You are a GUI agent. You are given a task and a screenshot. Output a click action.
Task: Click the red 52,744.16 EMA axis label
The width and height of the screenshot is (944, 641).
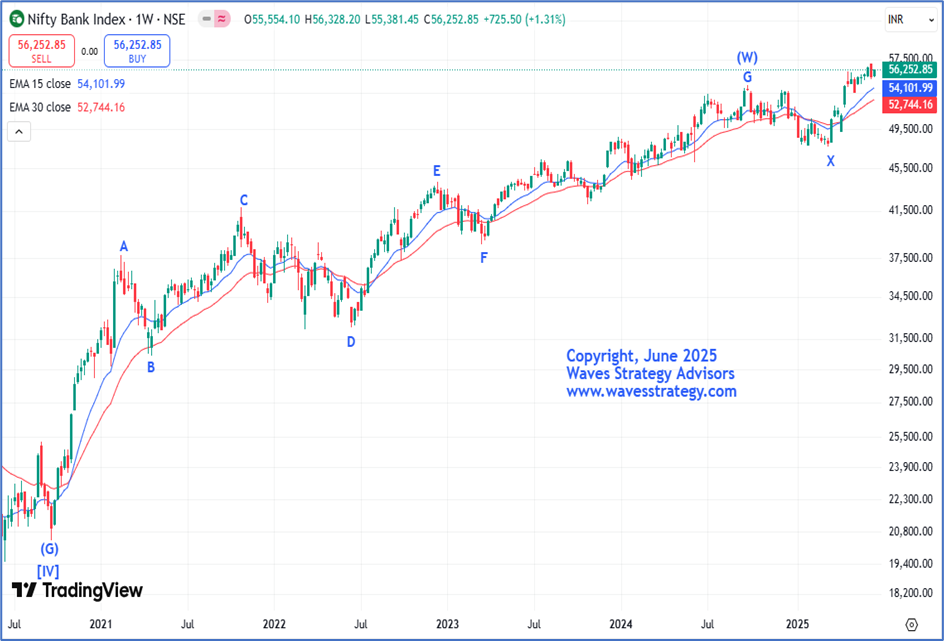(910, 105)
